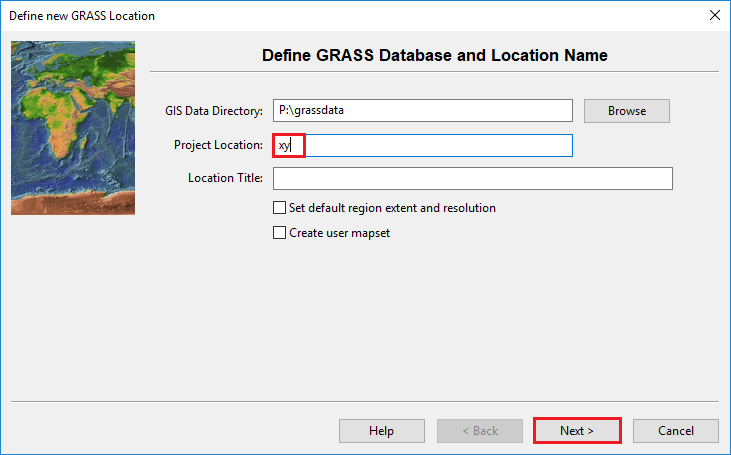This screenshot has height=455, width=731.
Task: Proceed with the 'Next >' button
Action: pos(577,431)
